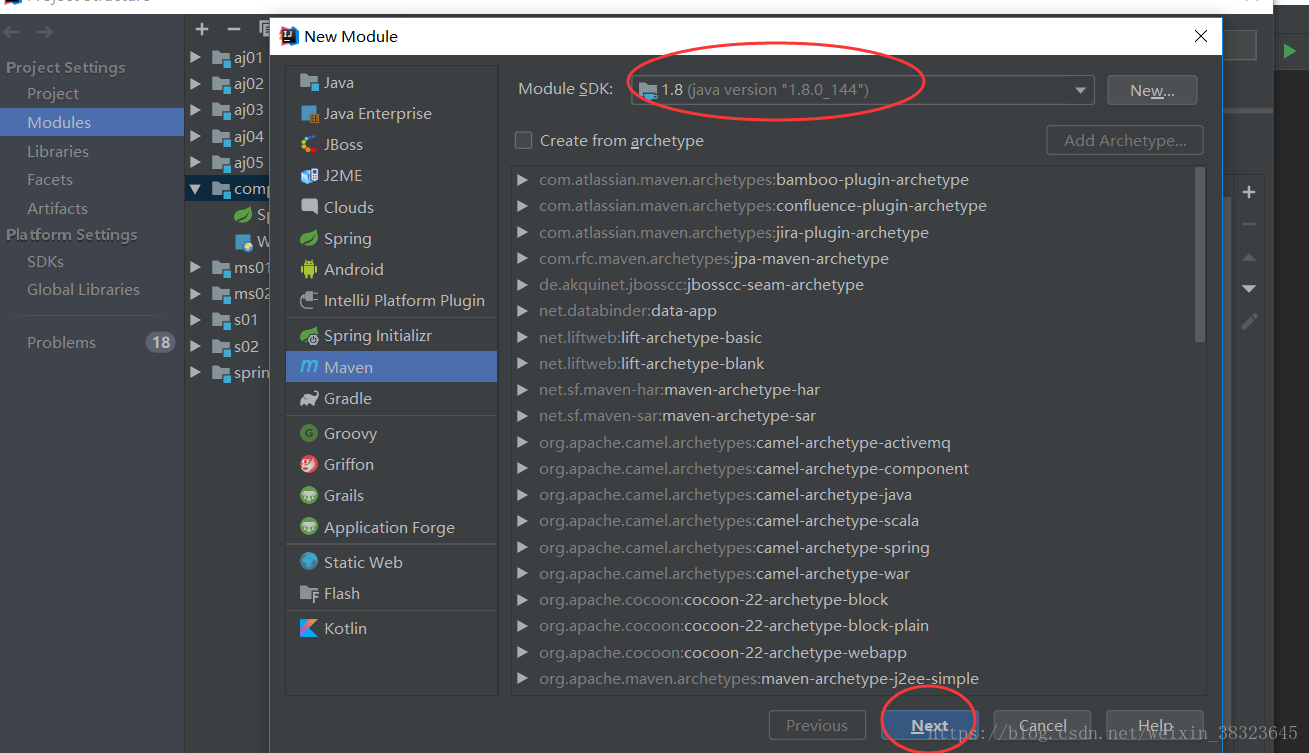Select Clouds module type
This screenshot has height=753, width=1309.
click(391, 207)
